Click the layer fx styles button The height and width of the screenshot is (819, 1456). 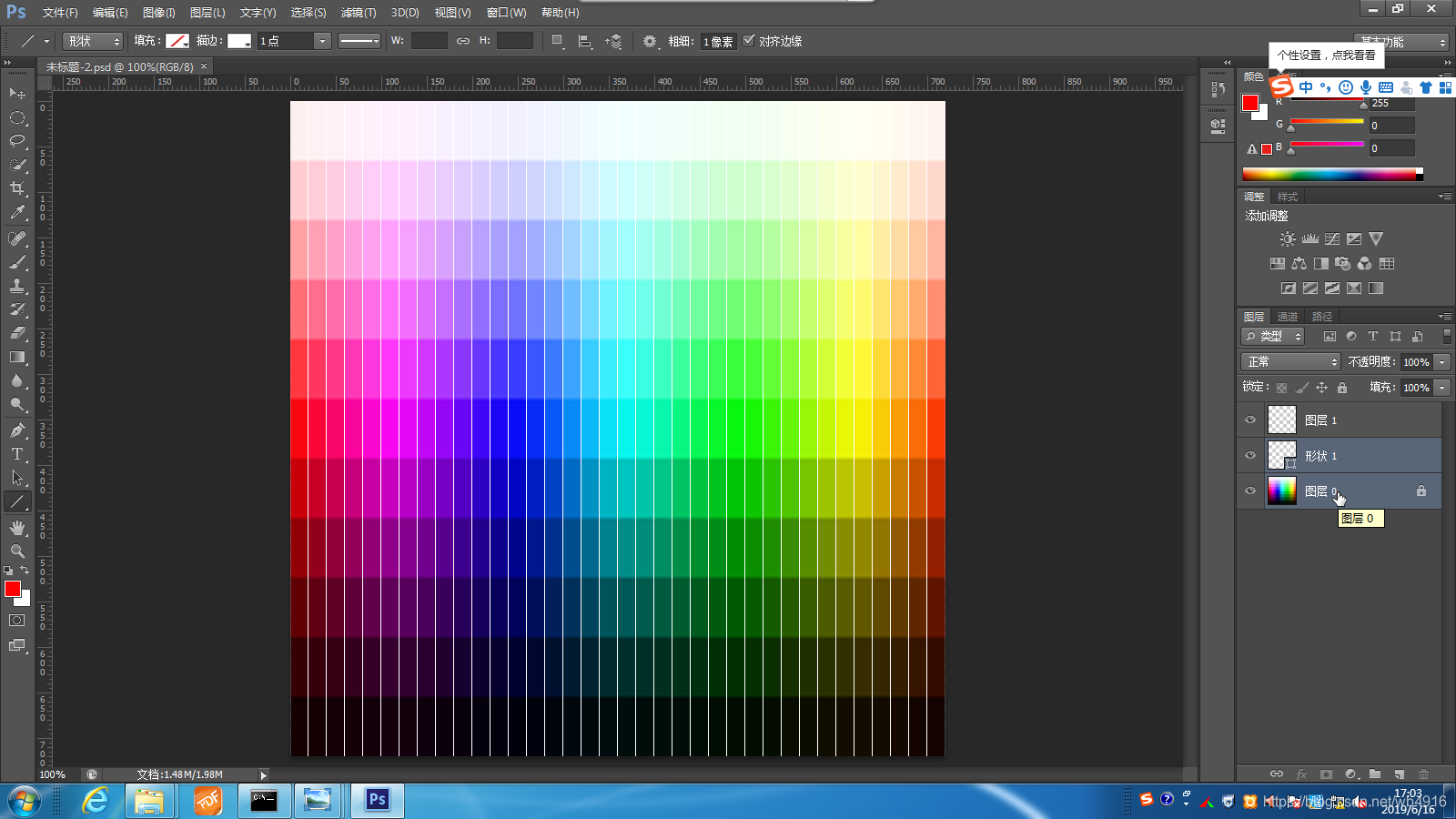tap(1301, 774)
